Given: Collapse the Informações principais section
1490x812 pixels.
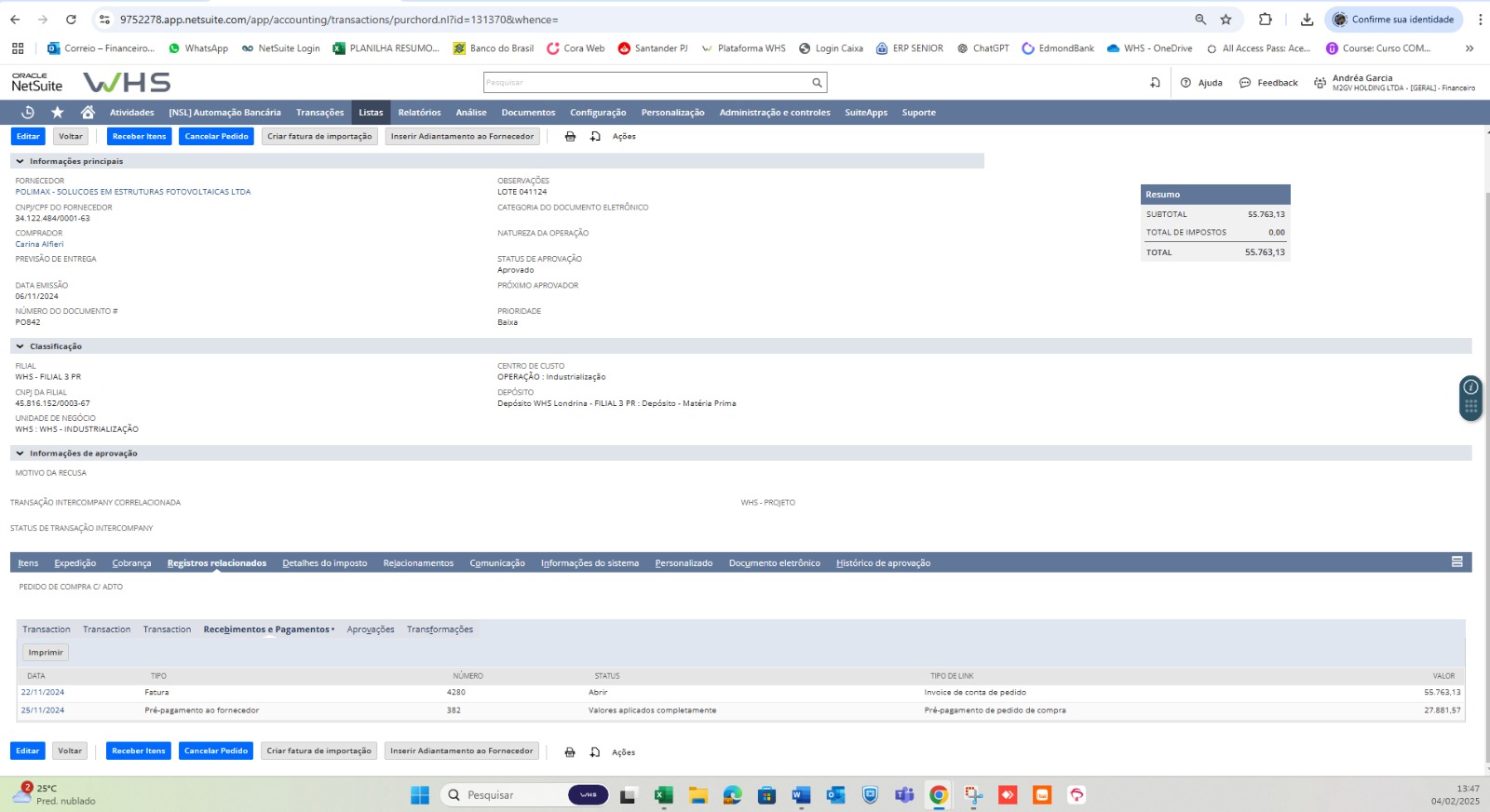Looking at the screenshot, I should (20, 162).
